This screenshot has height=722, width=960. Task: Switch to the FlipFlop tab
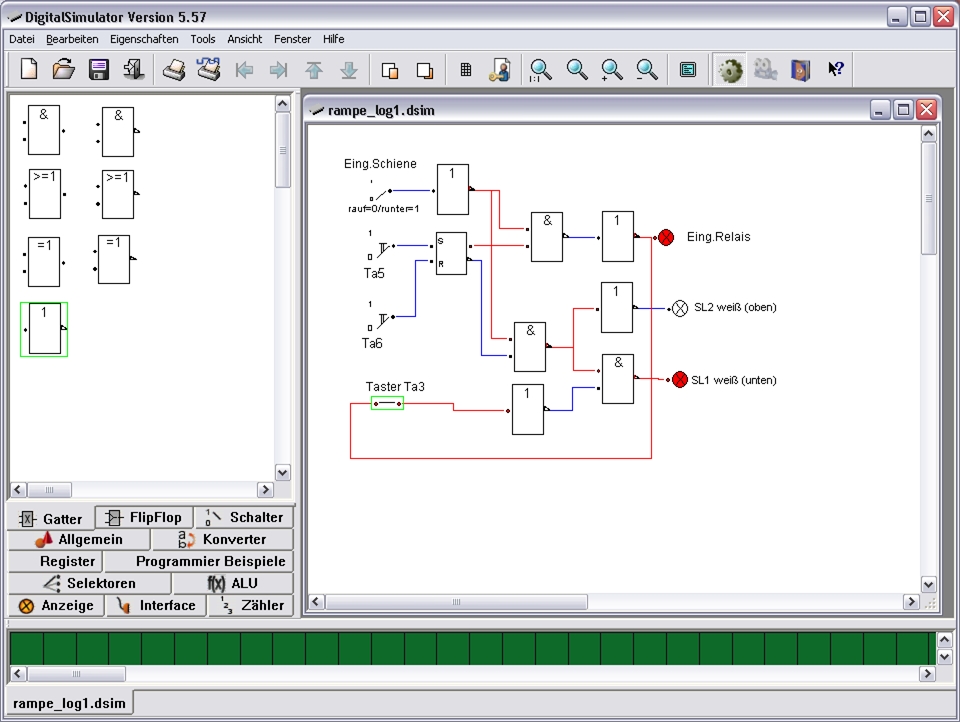pyautogui.click(x=144, y=517)
